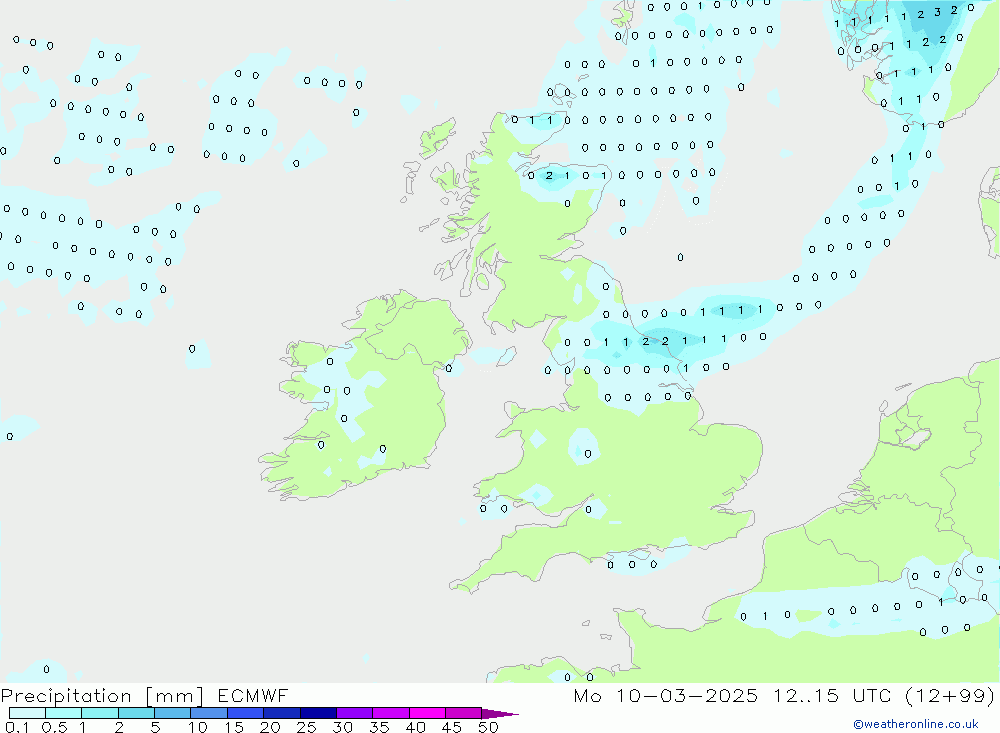
Task: Click the "0.5" legend scale value
Action: (x=54, y=727)
